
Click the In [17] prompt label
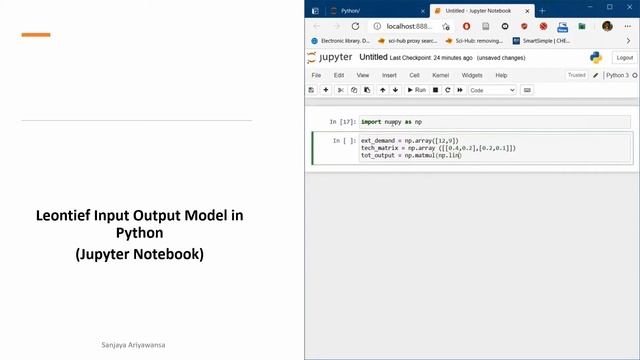342,122
